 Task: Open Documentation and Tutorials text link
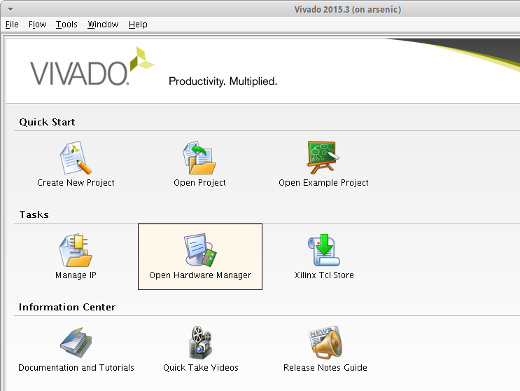click(x=76, y=367)
